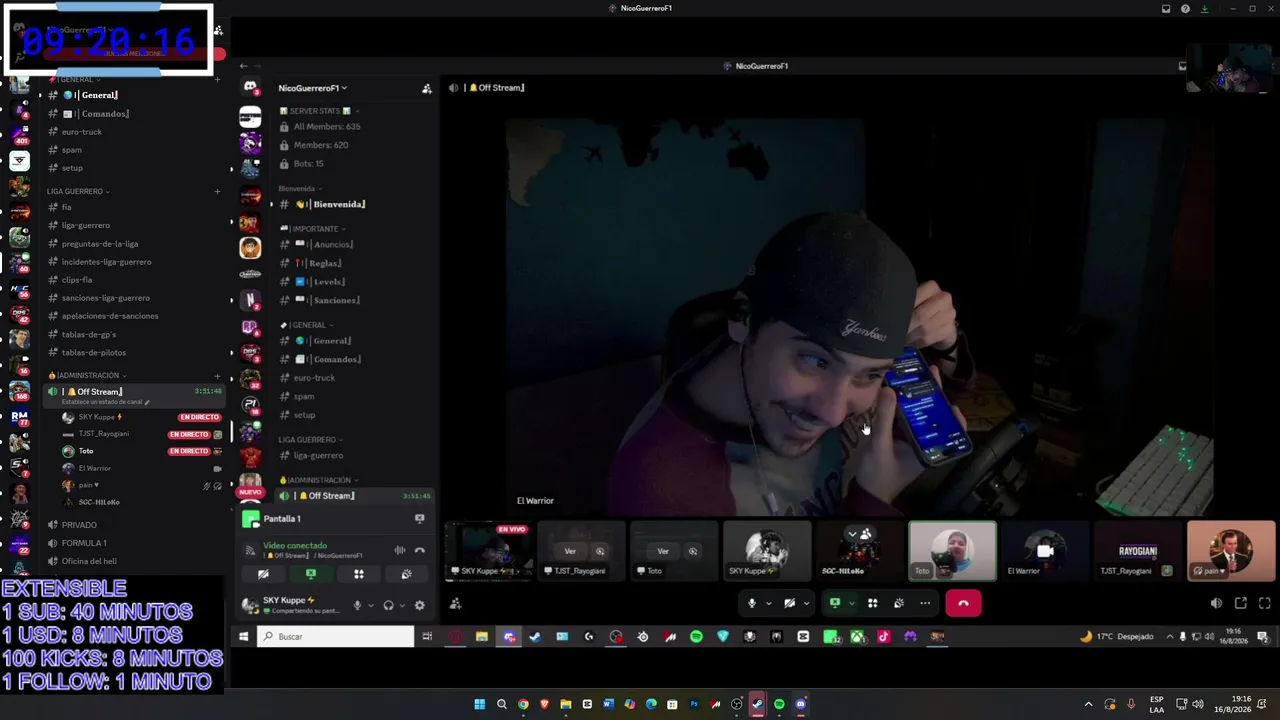
Task: Open microphone options arrow in call controls
Action: [x=768, y=603]
